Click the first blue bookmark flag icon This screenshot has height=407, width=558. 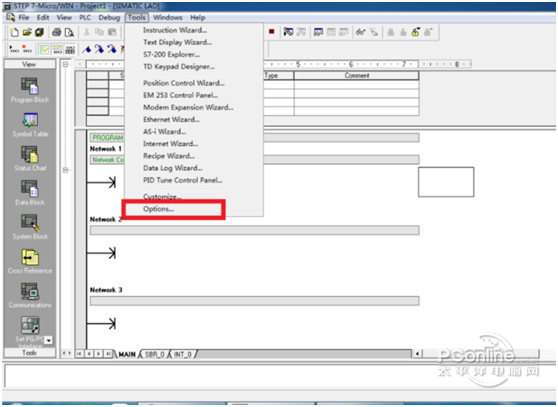tap(86, 49)
